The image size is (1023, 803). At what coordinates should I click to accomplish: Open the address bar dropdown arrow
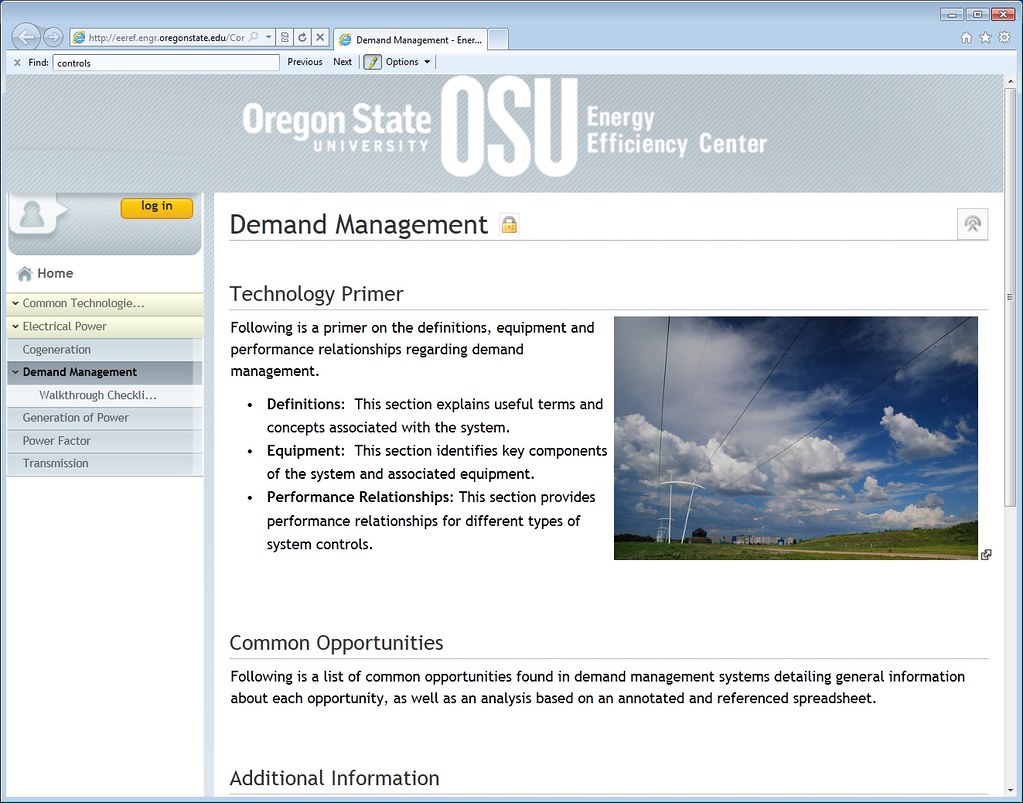pyautogui.click(x=268, y=37)
